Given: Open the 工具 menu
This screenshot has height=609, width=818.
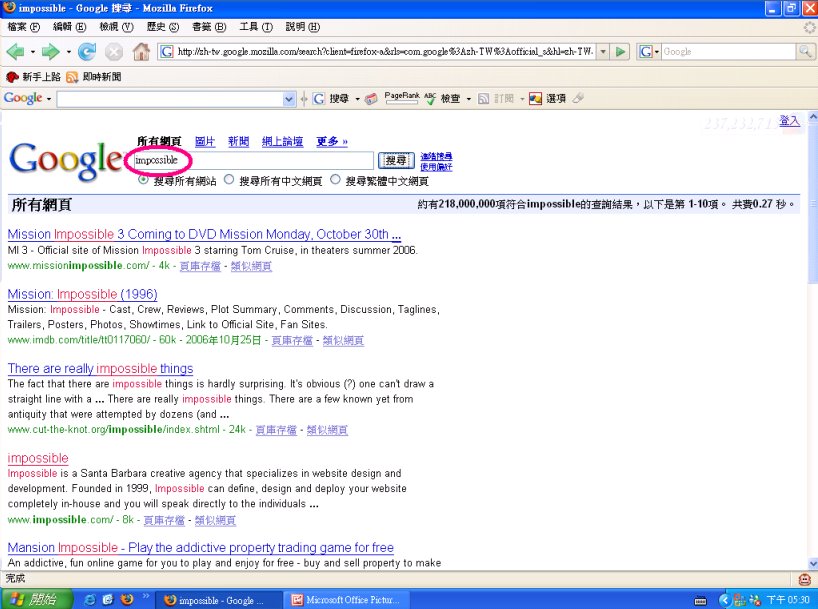Looking at the screenshot, I should 256,27.
